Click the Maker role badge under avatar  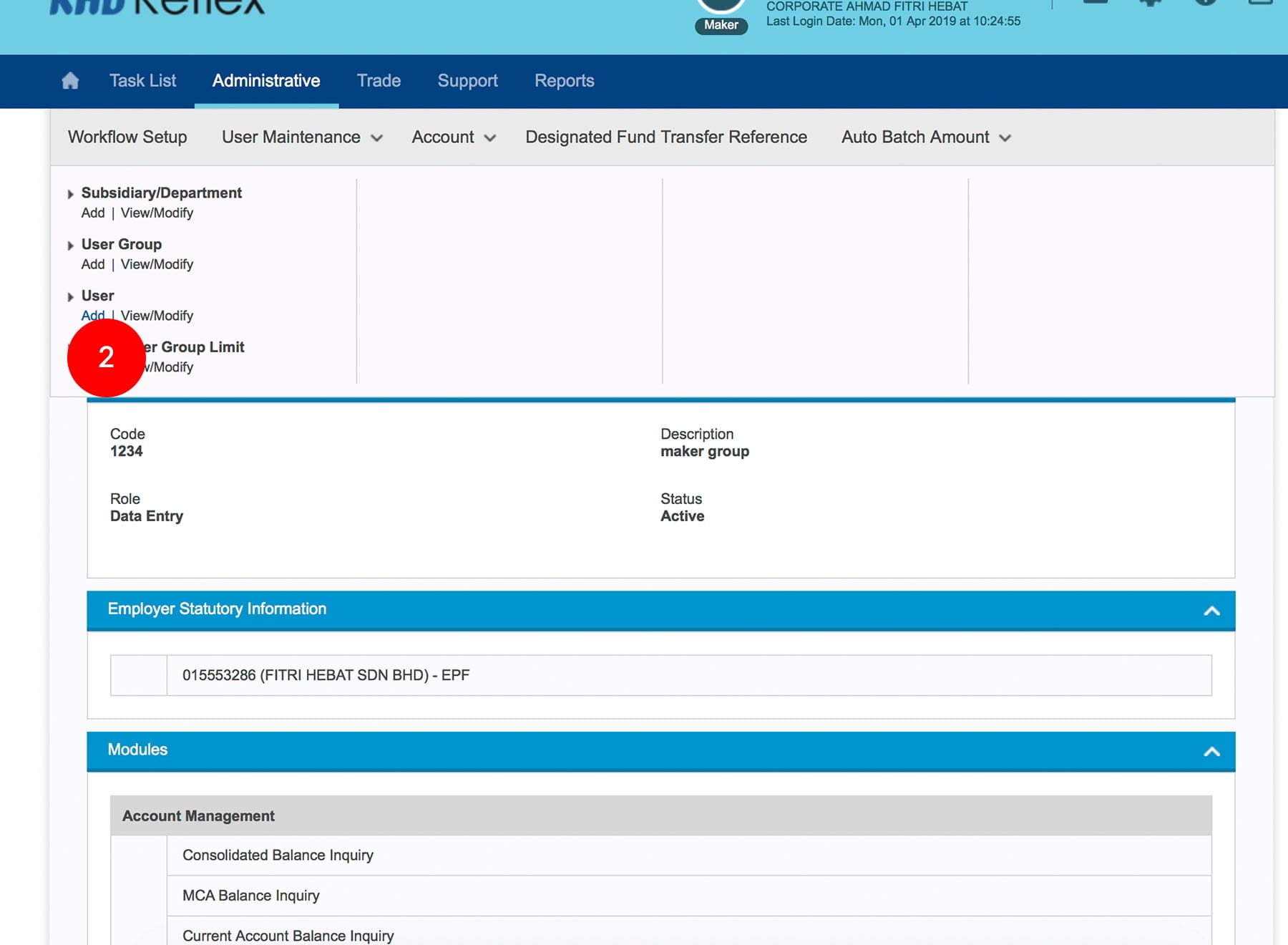pyautogui.click(x=721, y=25)
